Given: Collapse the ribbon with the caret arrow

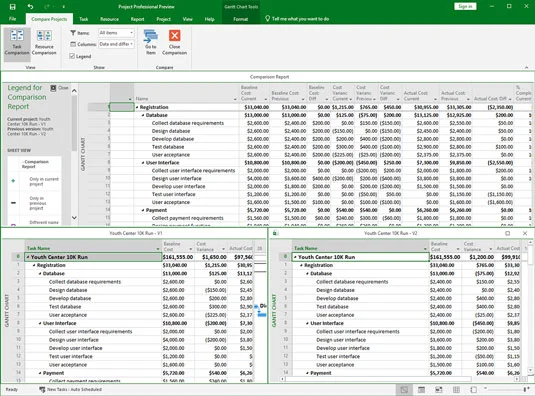Looking at the screenshot, I should click(526, 68).
